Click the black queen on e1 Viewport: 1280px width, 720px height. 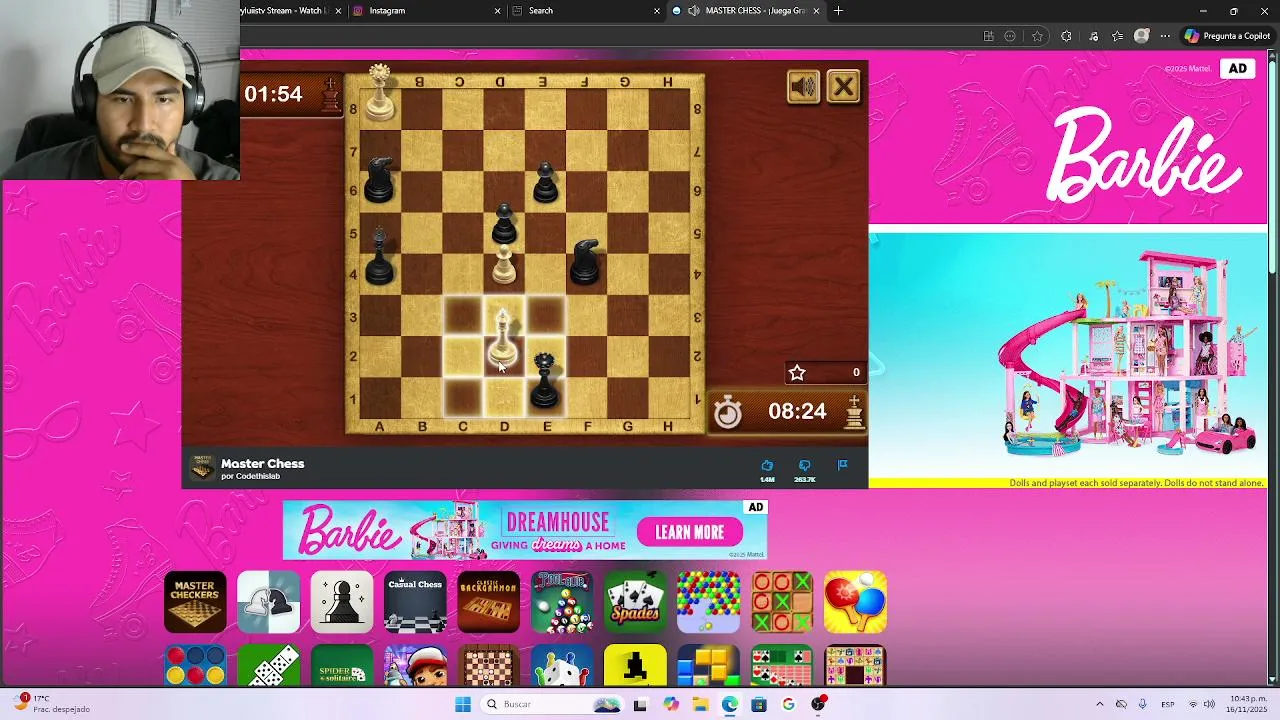coord(545,380)
